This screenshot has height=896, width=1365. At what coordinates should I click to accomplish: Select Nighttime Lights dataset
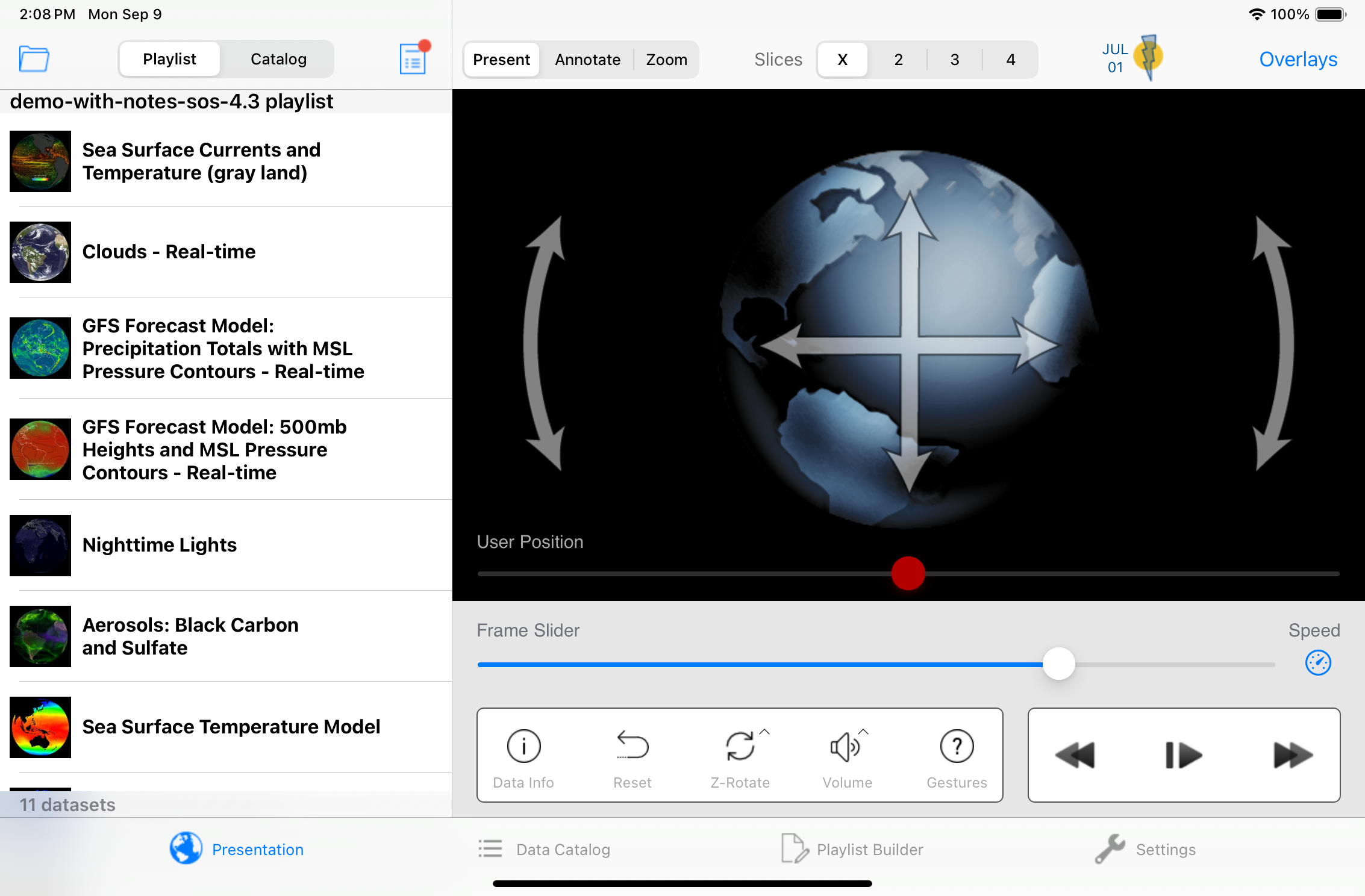(226, 545)
